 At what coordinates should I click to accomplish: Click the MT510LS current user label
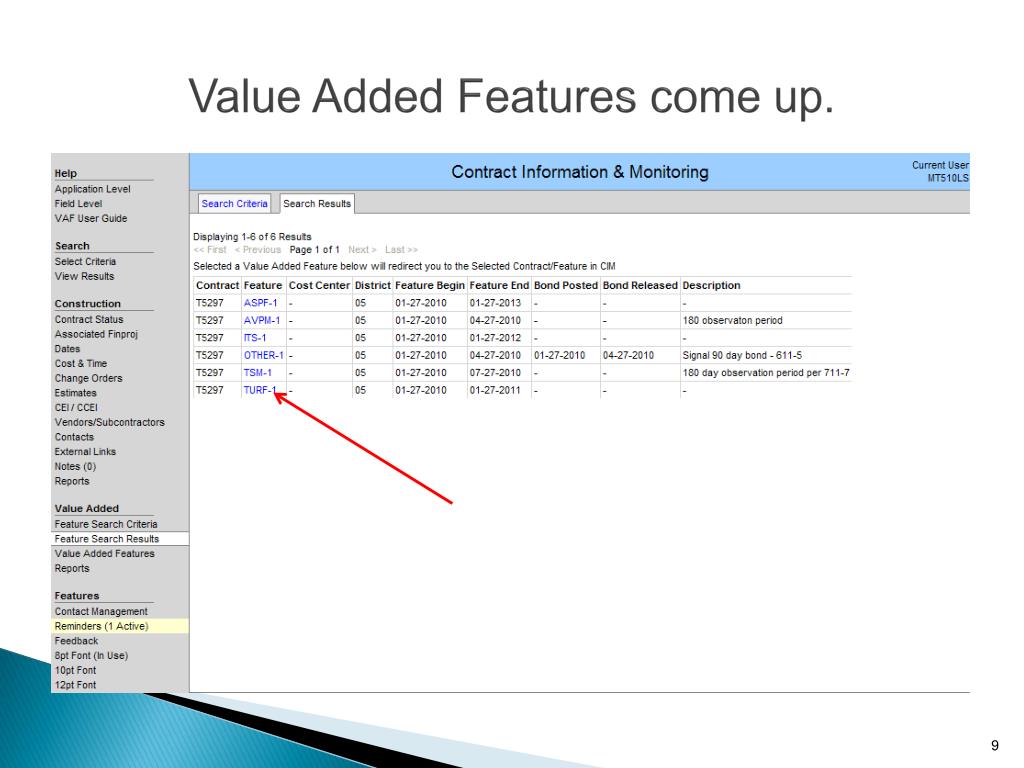click(x=948, y=178)
